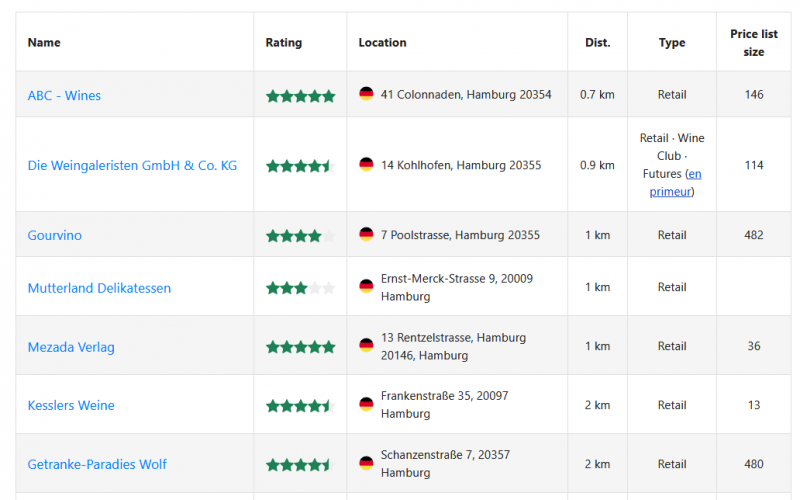The width and height of the screenshot is (800, 500).
Task: Click 'Retail' type in Gourvino row
Action: [x=672, y=235]
